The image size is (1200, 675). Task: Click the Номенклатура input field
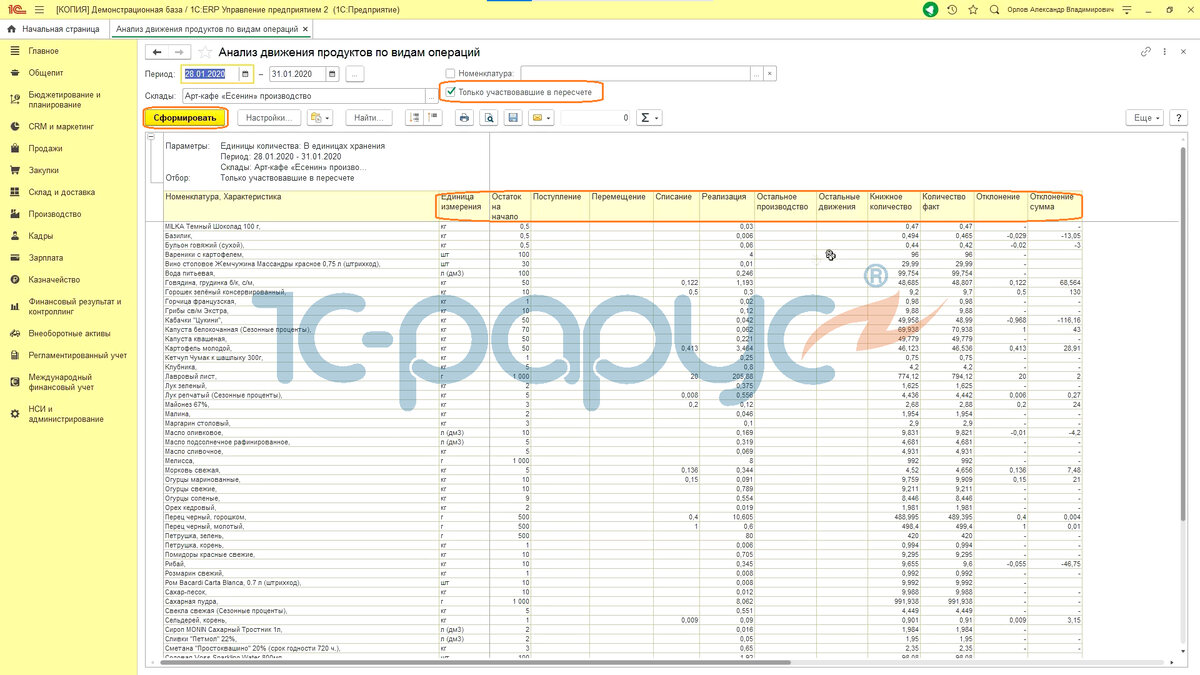[x=635, y=74]
